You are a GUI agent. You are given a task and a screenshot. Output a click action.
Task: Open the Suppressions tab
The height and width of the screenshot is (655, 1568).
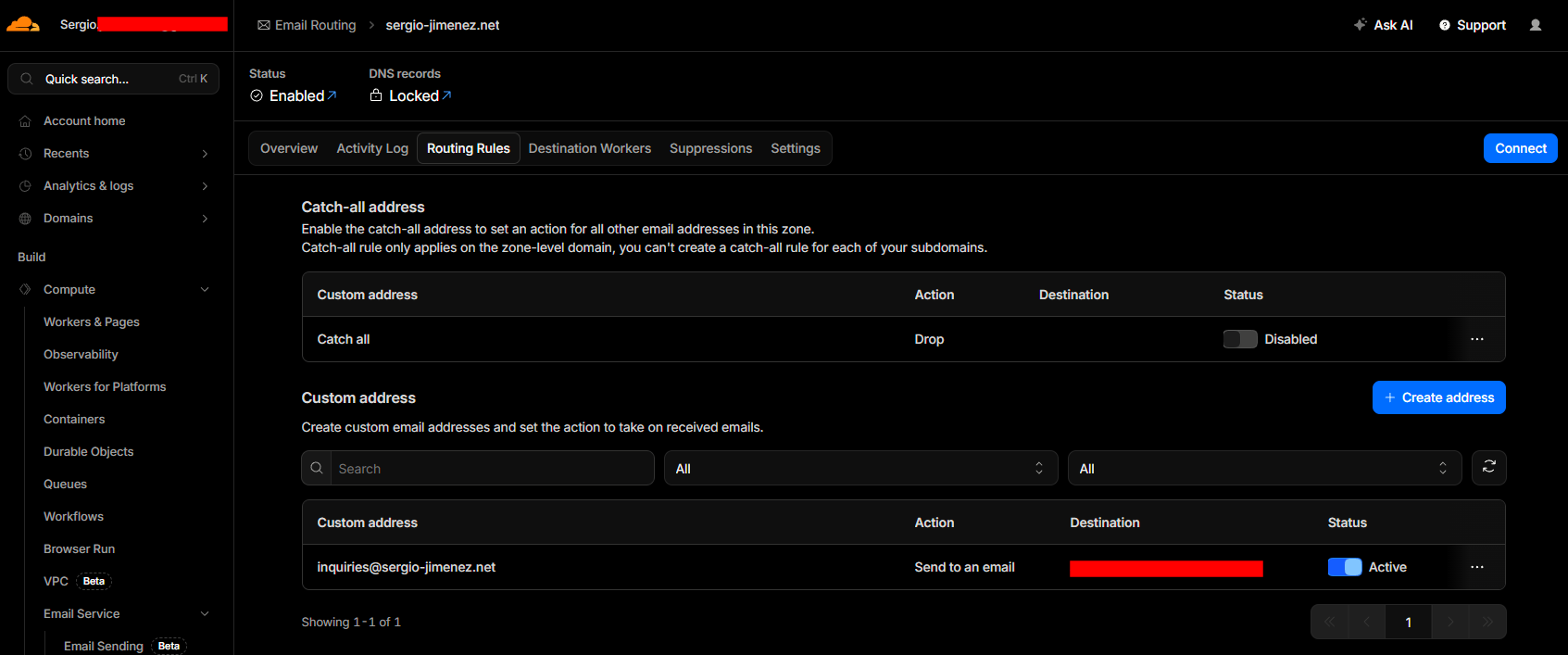(710, 148)
